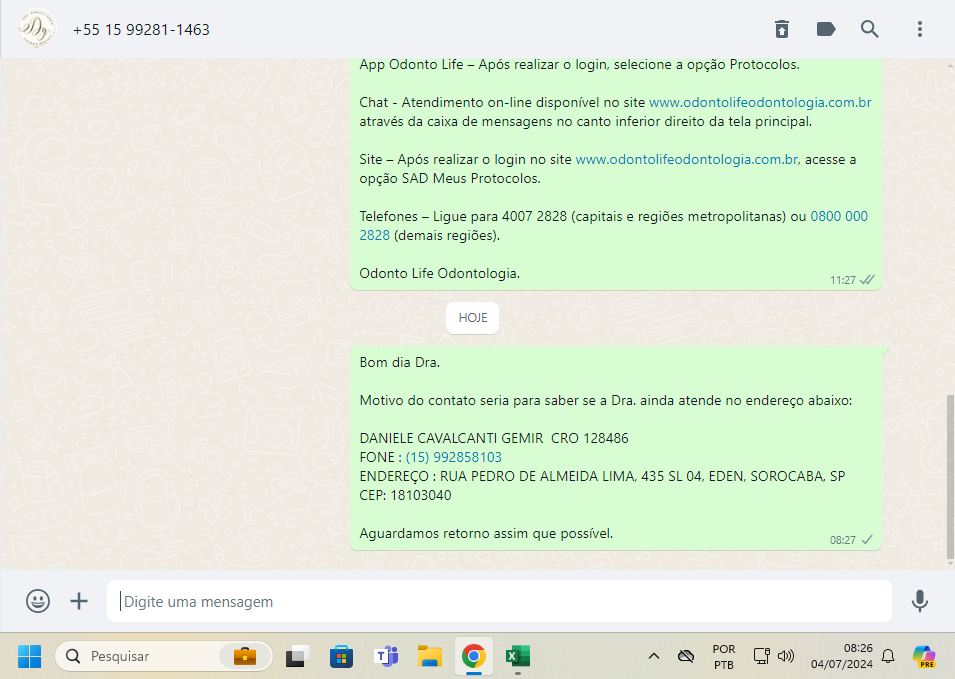
Task: Open the notifications bell icon
Action: (888, 656)
